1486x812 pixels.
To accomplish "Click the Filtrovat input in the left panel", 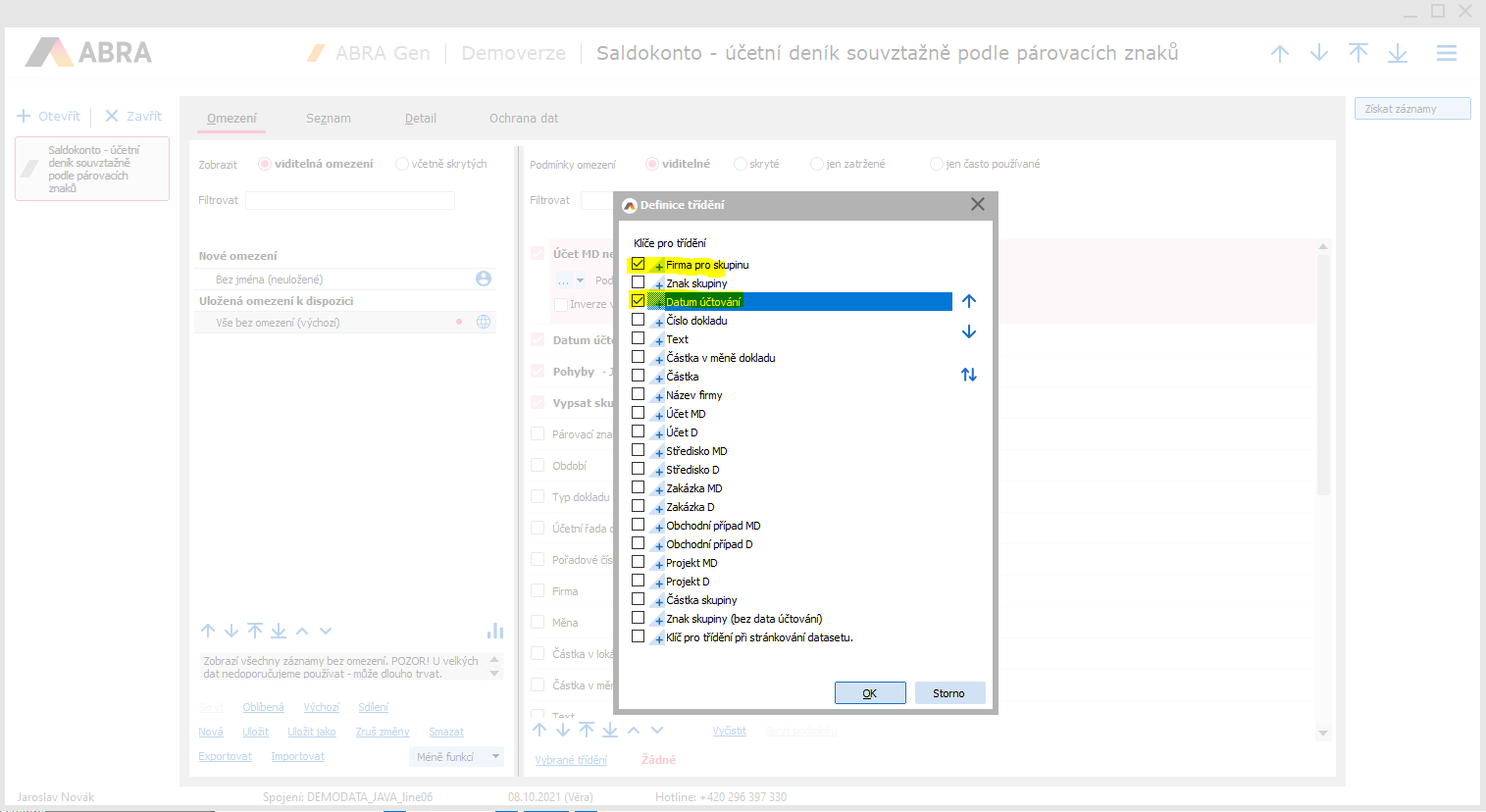I will [349, 200].
